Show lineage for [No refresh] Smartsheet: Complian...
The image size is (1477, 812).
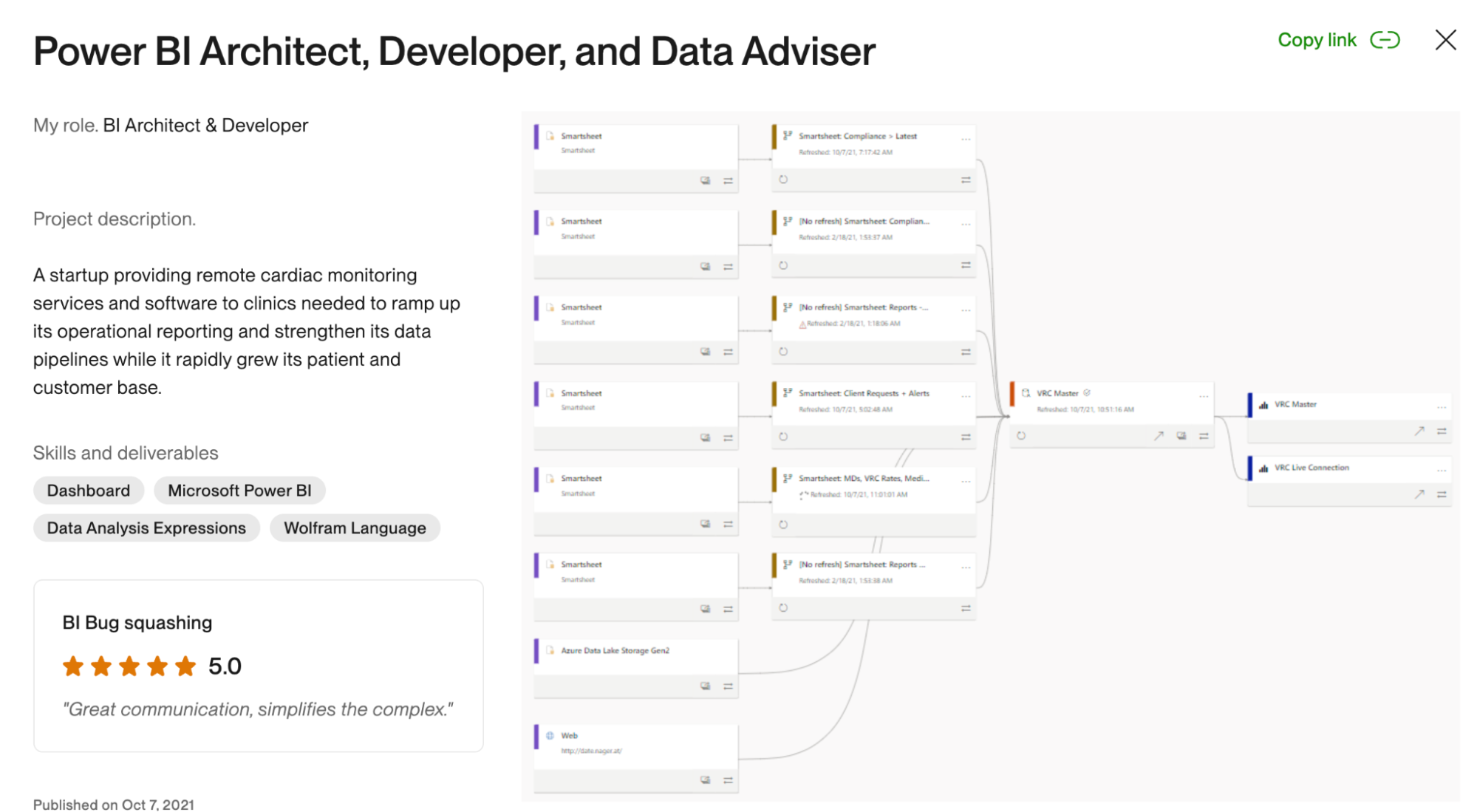[965, 265]
